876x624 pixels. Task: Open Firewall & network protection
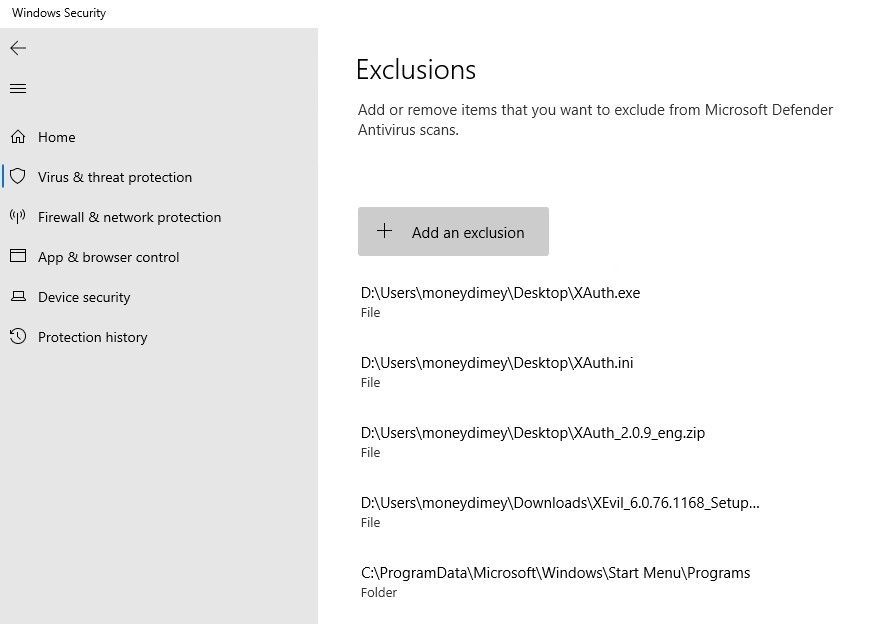point(129,217)
